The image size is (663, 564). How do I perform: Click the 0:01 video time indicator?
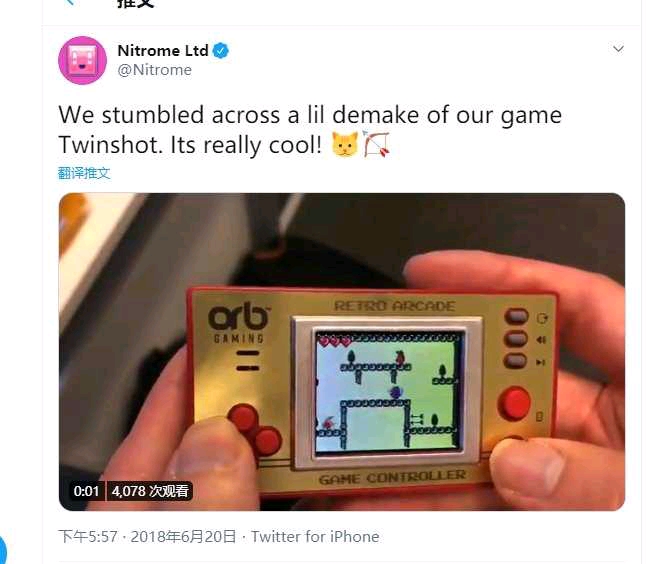pos(86,491)
